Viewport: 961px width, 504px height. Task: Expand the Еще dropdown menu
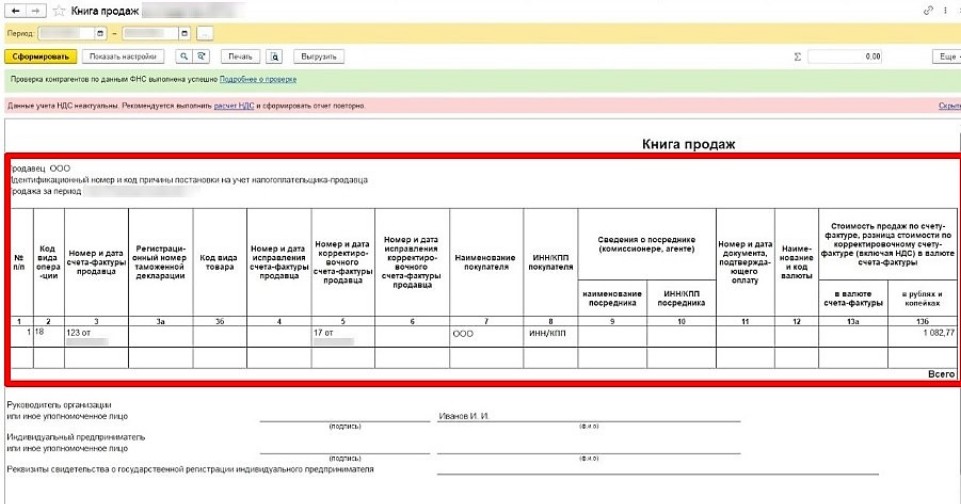click(x=946, y=57)
